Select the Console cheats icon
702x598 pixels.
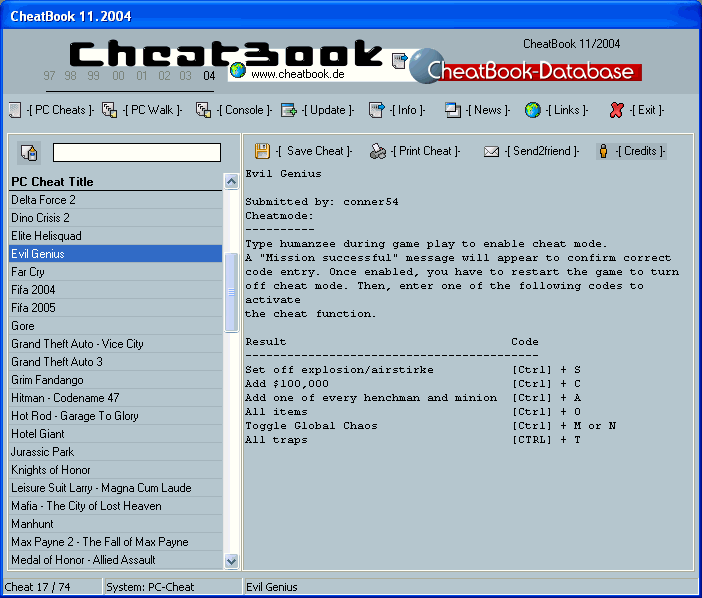point(203,110)
